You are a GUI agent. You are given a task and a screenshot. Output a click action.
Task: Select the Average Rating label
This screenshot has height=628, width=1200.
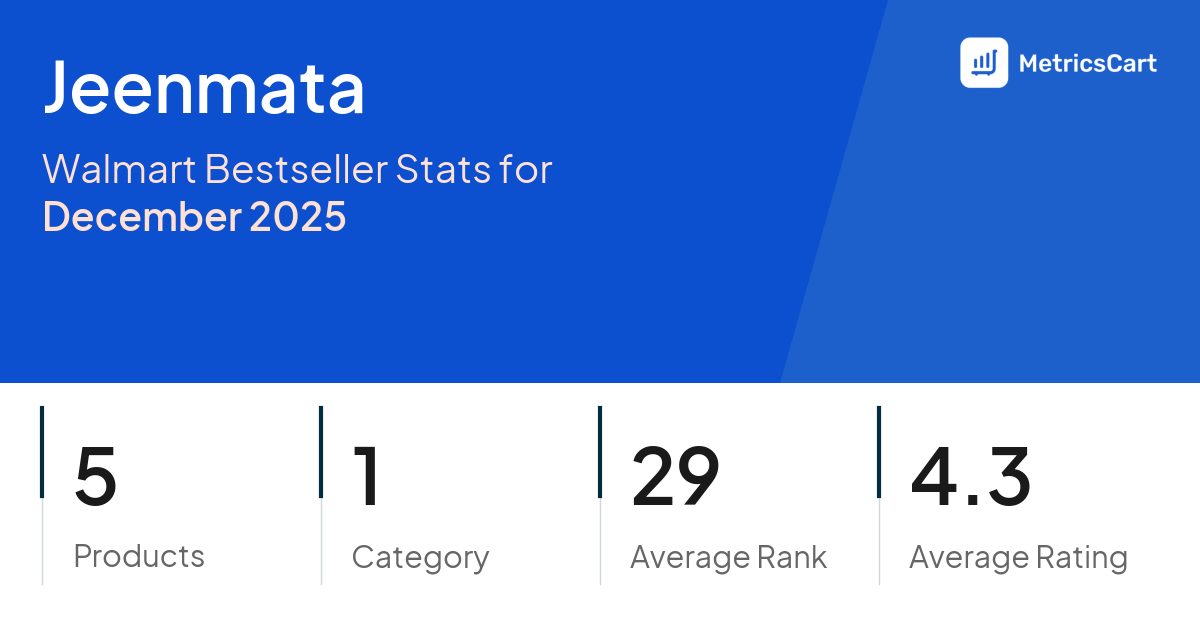pyautogui.click(x=1018, y=557)
